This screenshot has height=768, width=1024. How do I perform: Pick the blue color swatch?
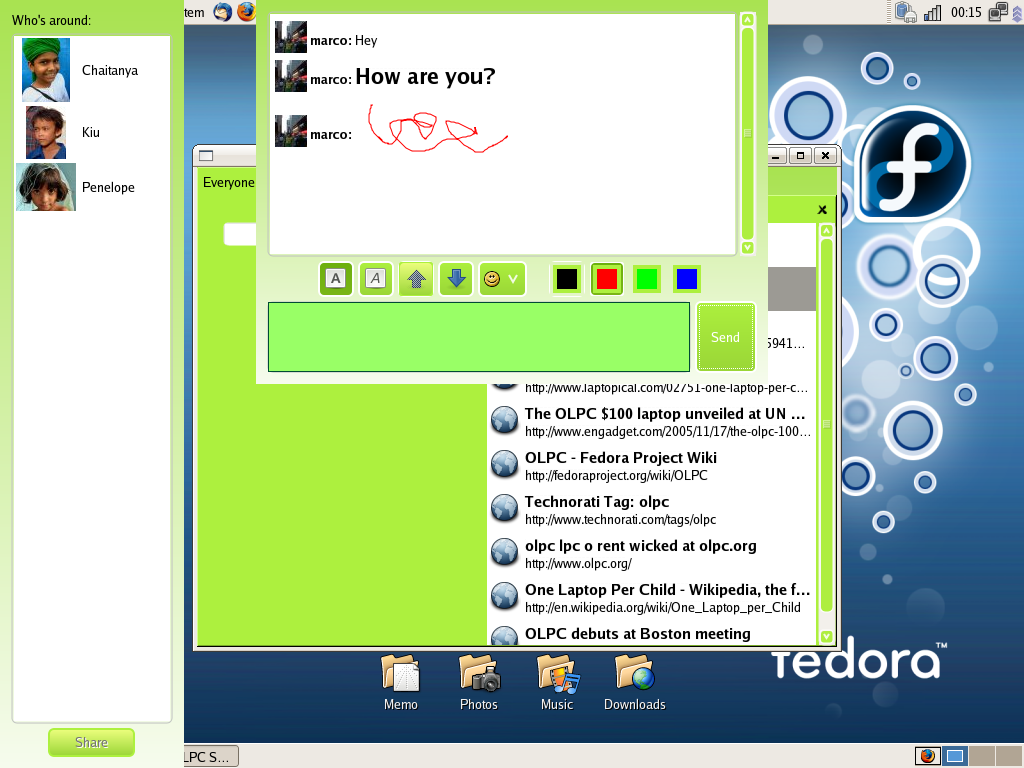coord(686,279)
